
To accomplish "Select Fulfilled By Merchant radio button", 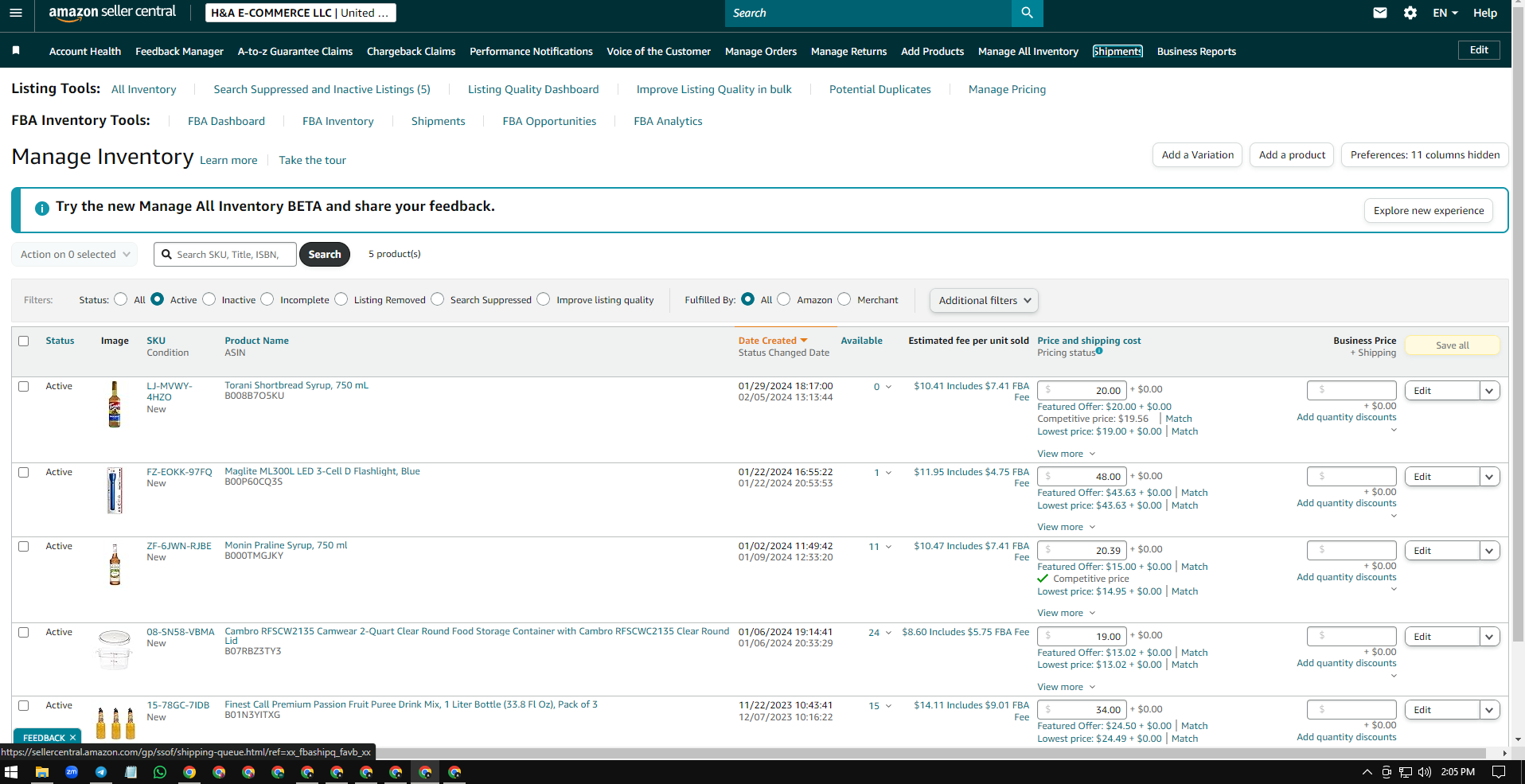I will [844, 299].
